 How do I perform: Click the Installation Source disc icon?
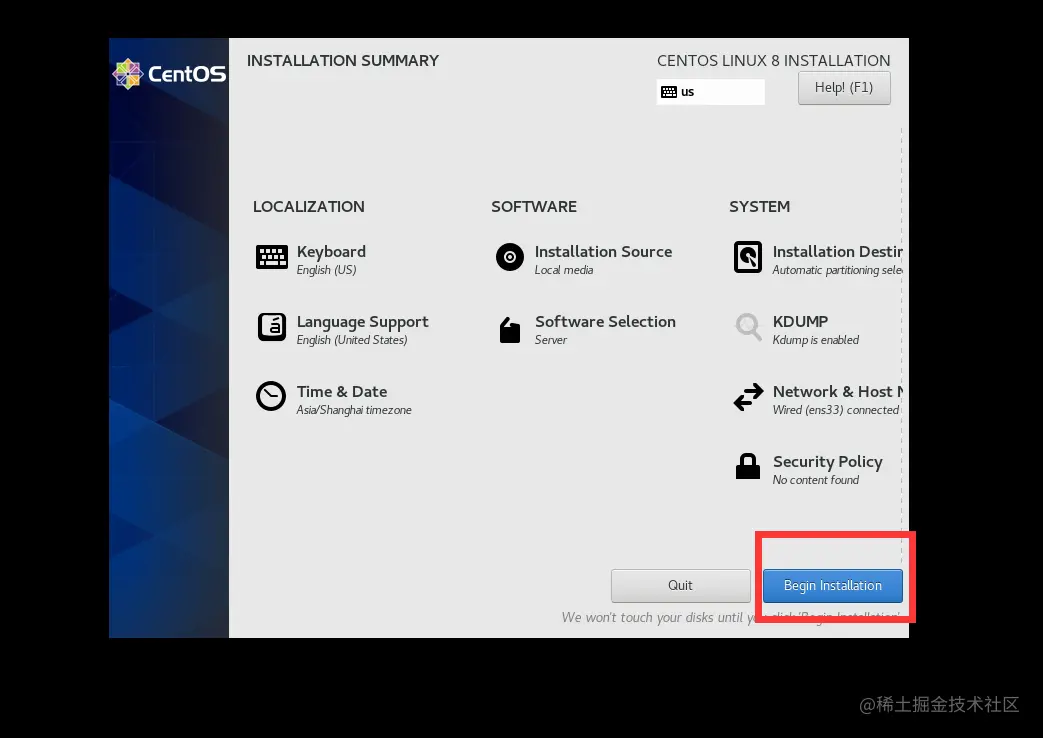pos(510,257)
